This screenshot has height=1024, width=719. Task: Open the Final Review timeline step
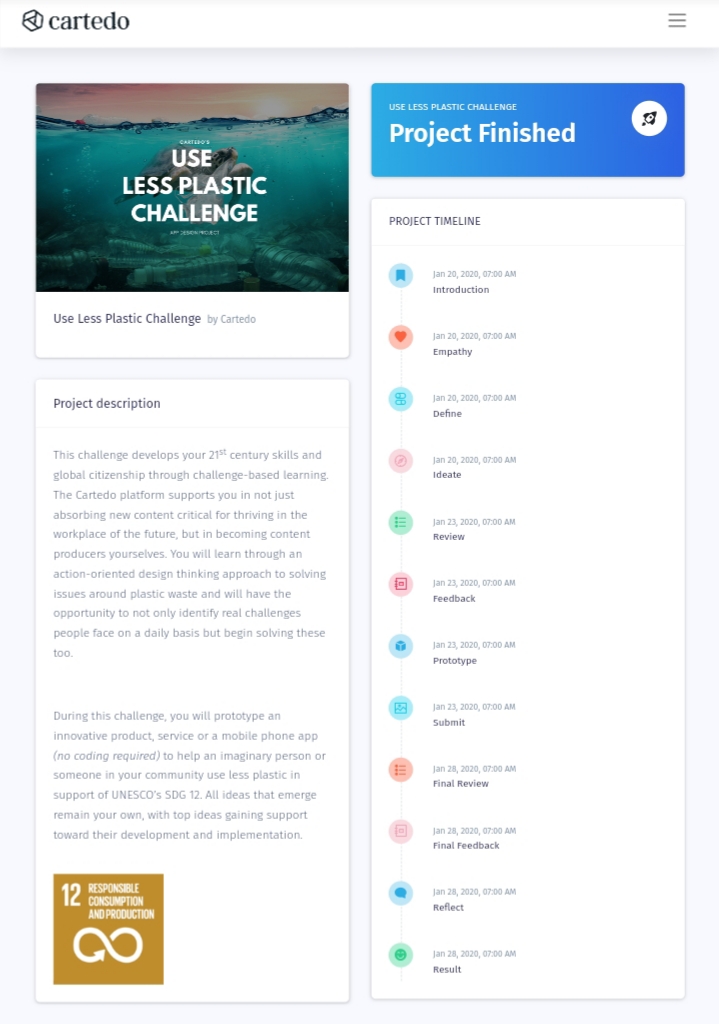460,783
